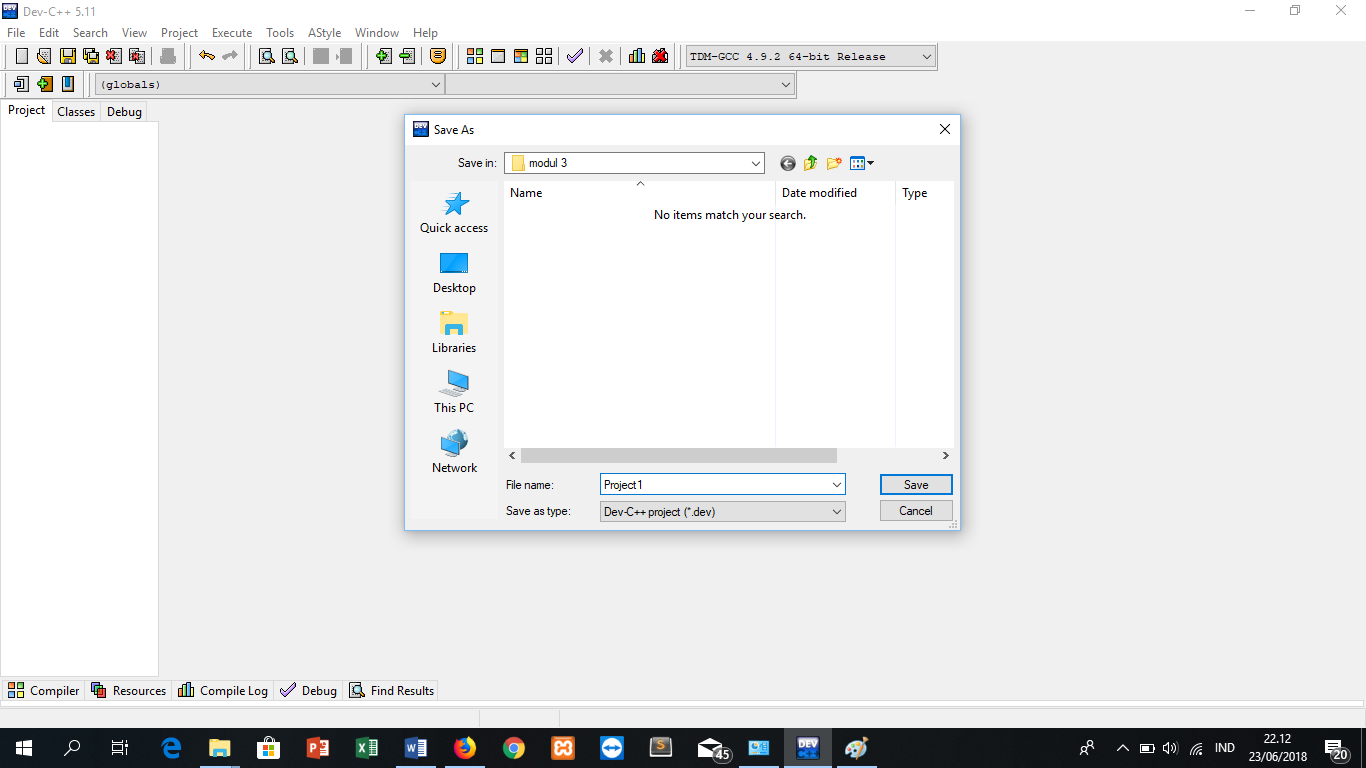Click the Run toolbar icon
The height and width of the screenshot is (768, 1366).
pyautogui.click(x=498, y=56)
